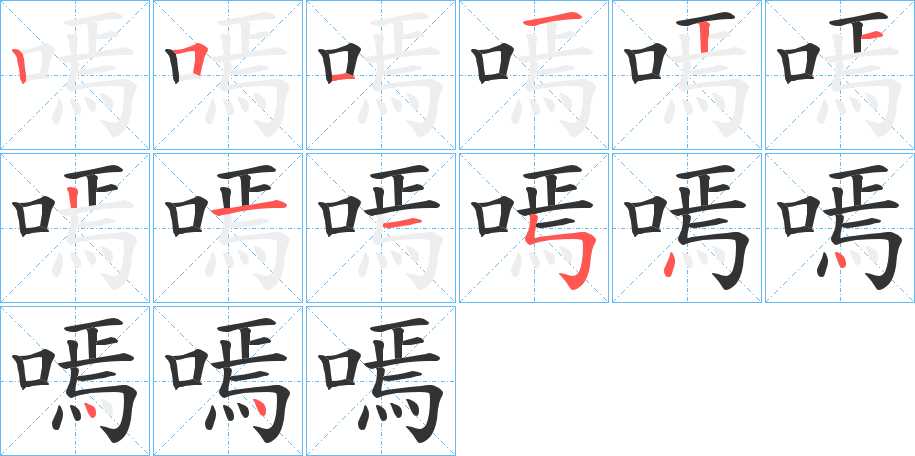Viewport: 915px width, 456px height.
Task: Open the second stroke-order frame
Action: (228, 75)
